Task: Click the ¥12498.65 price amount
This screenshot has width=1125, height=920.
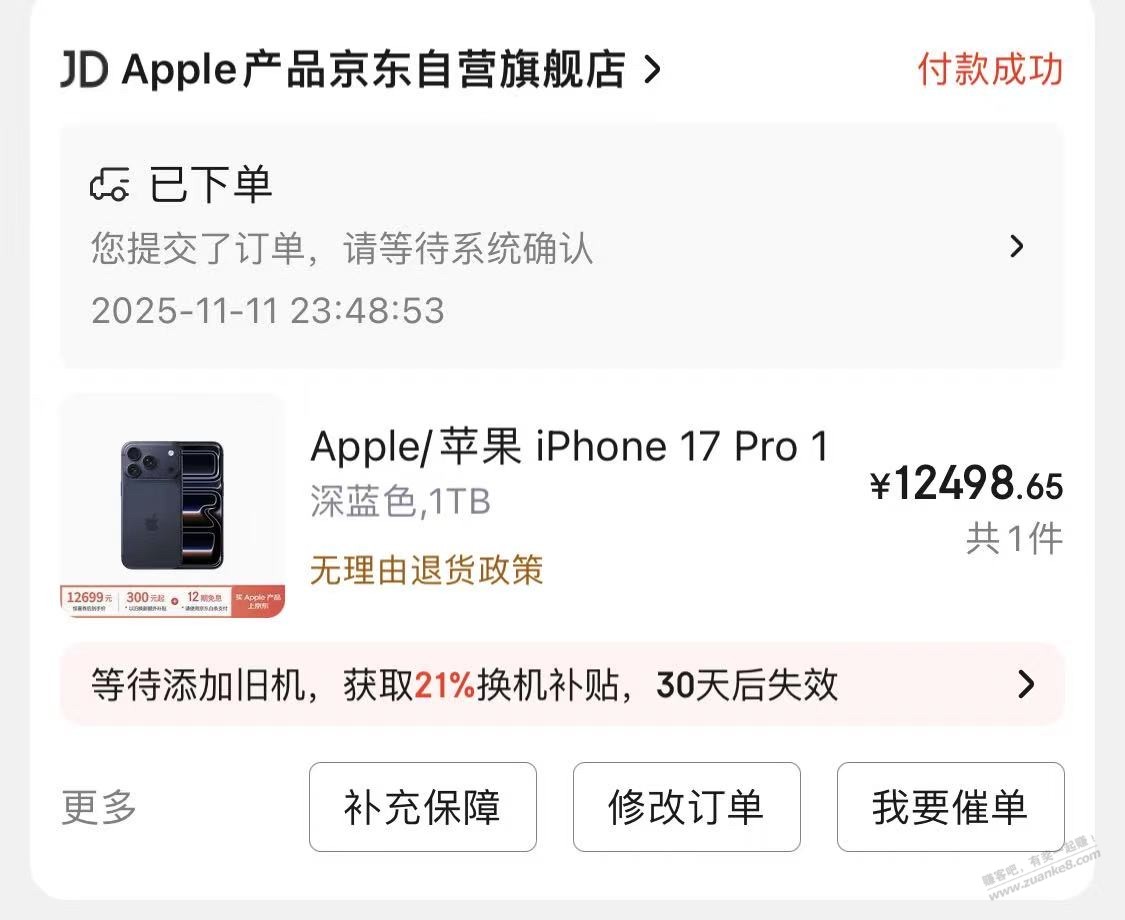Action: 966,483
